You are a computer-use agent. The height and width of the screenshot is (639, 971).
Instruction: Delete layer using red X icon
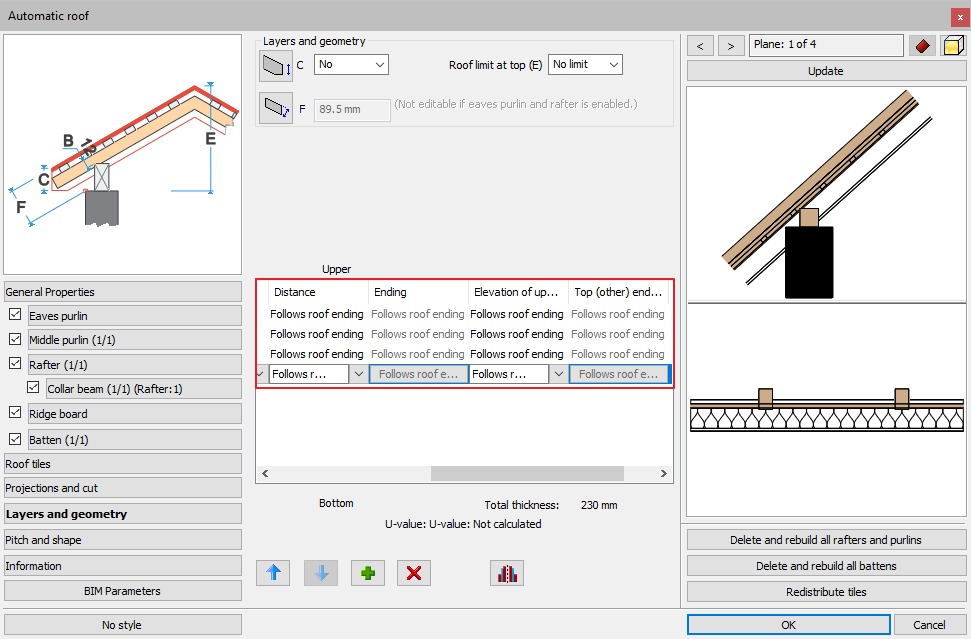(x=414, y=573)
